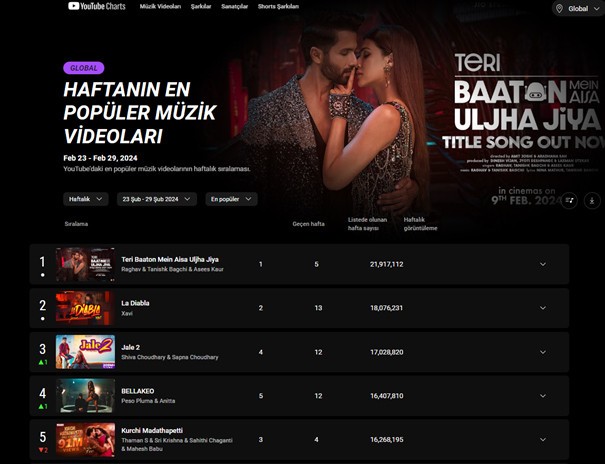The width and height of the screenshot is (605, 464).
Task: Open the Jale 2 song title
Action: [x=130, y=347]
